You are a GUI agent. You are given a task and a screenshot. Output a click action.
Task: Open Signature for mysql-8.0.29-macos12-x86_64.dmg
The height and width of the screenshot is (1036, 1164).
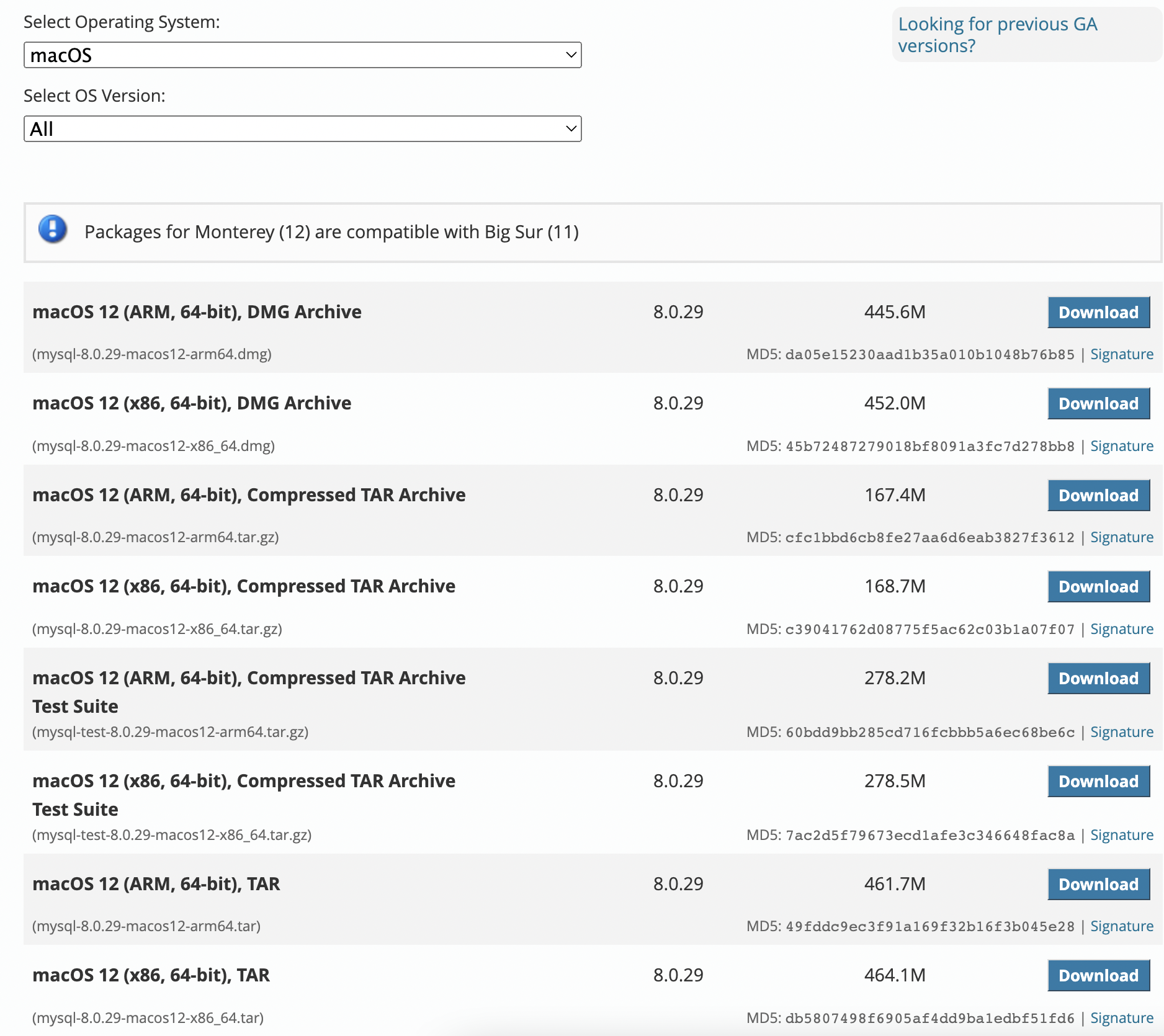click(1122, 446)
